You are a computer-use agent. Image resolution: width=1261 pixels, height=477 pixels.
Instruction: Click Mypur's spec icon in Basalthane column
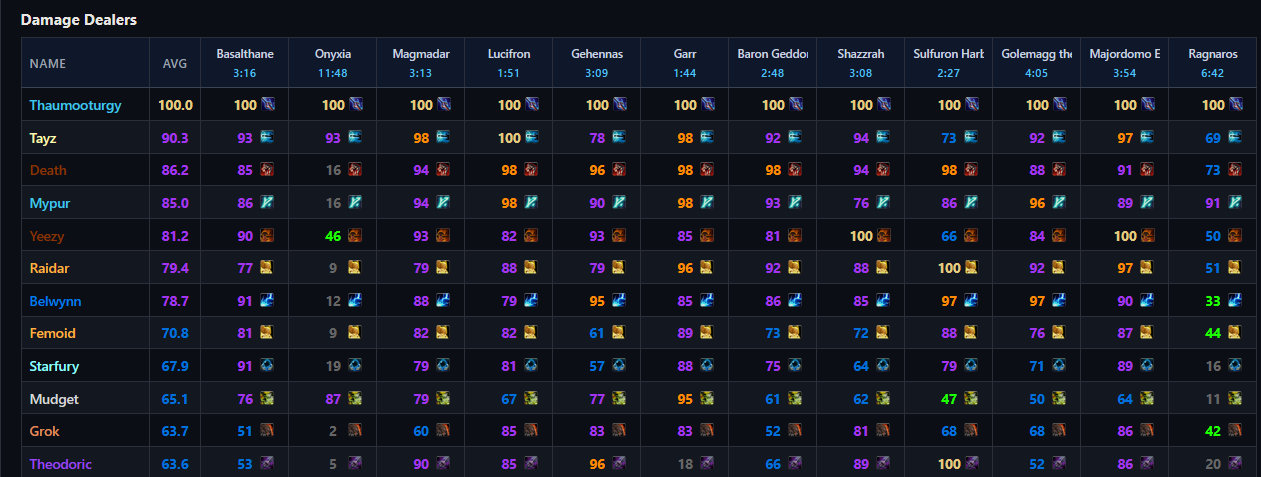[267, 203]
